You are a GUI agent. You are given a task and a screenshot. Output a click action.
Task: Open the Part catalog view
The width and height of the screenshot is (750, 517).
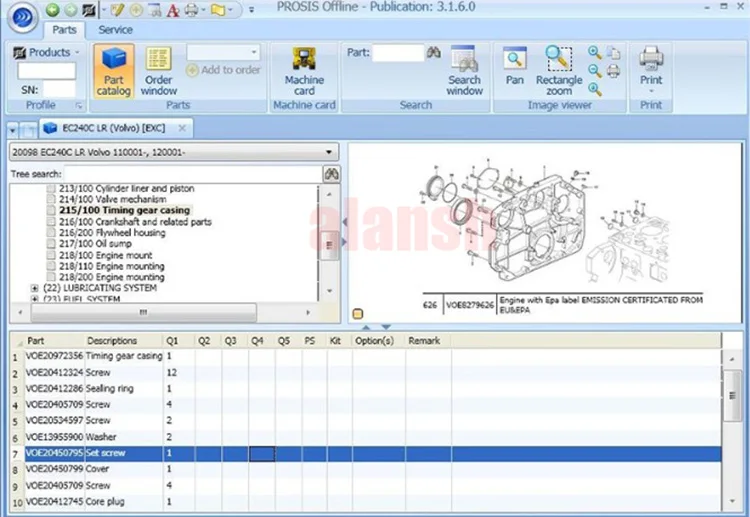tap(114, 71)
